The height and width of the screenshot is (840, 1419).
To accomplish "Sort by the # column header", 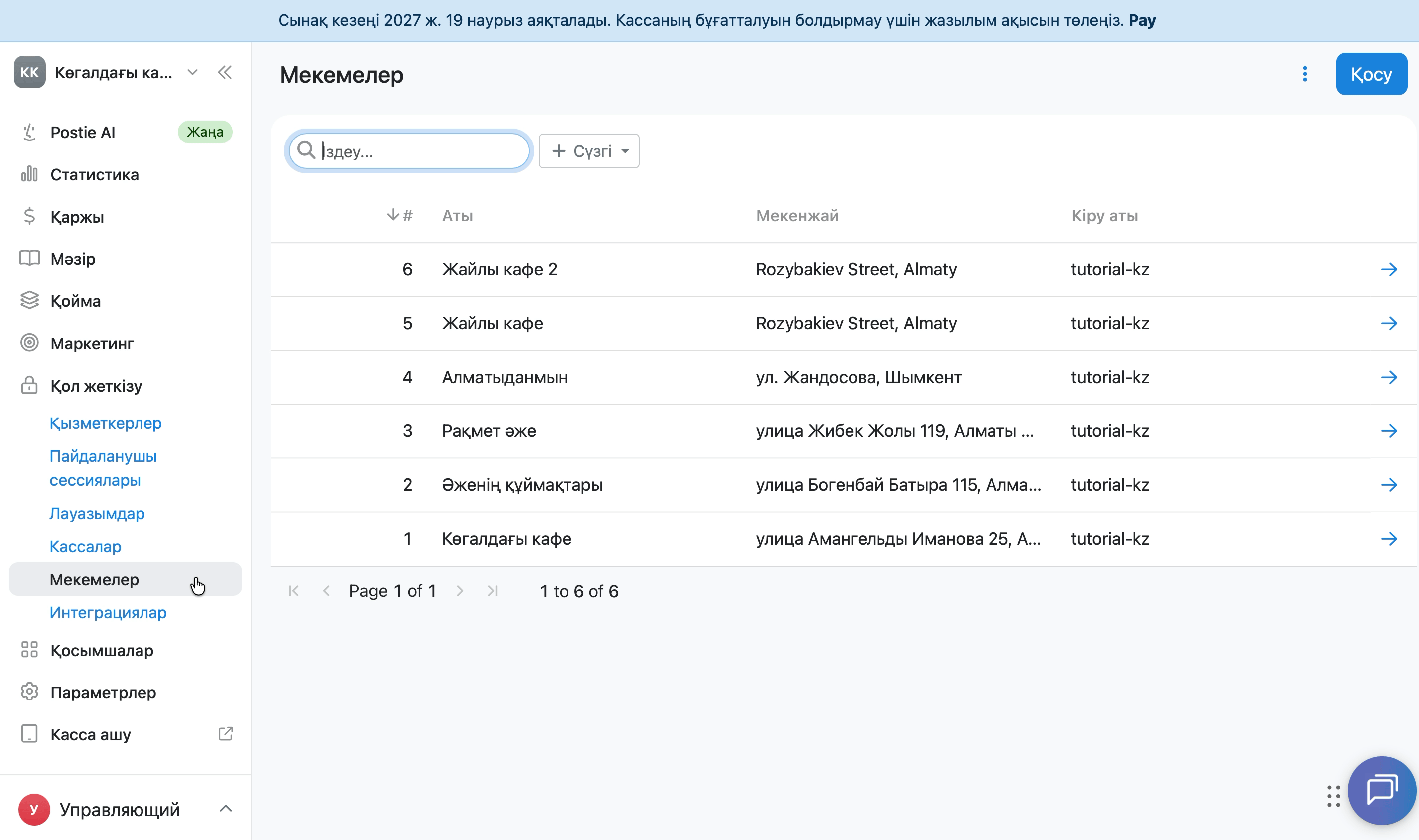I will (400, 216).
